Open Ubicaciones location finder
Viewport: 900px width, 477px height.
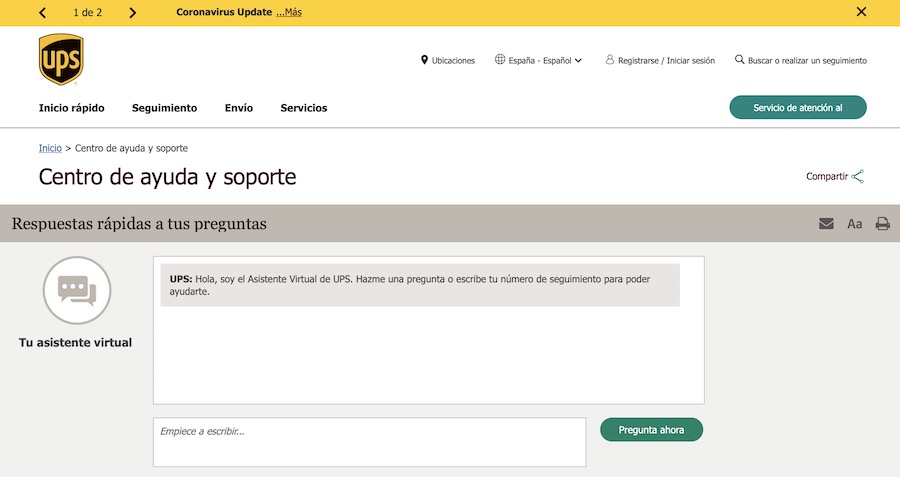[447, 61]
